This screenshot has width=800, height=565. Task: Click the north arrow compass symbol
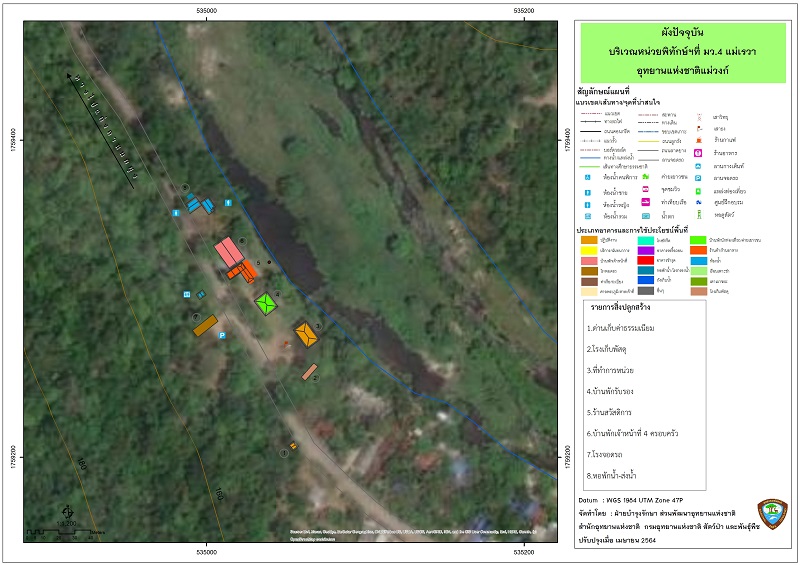pyautogui.click(x=67, y=511)
